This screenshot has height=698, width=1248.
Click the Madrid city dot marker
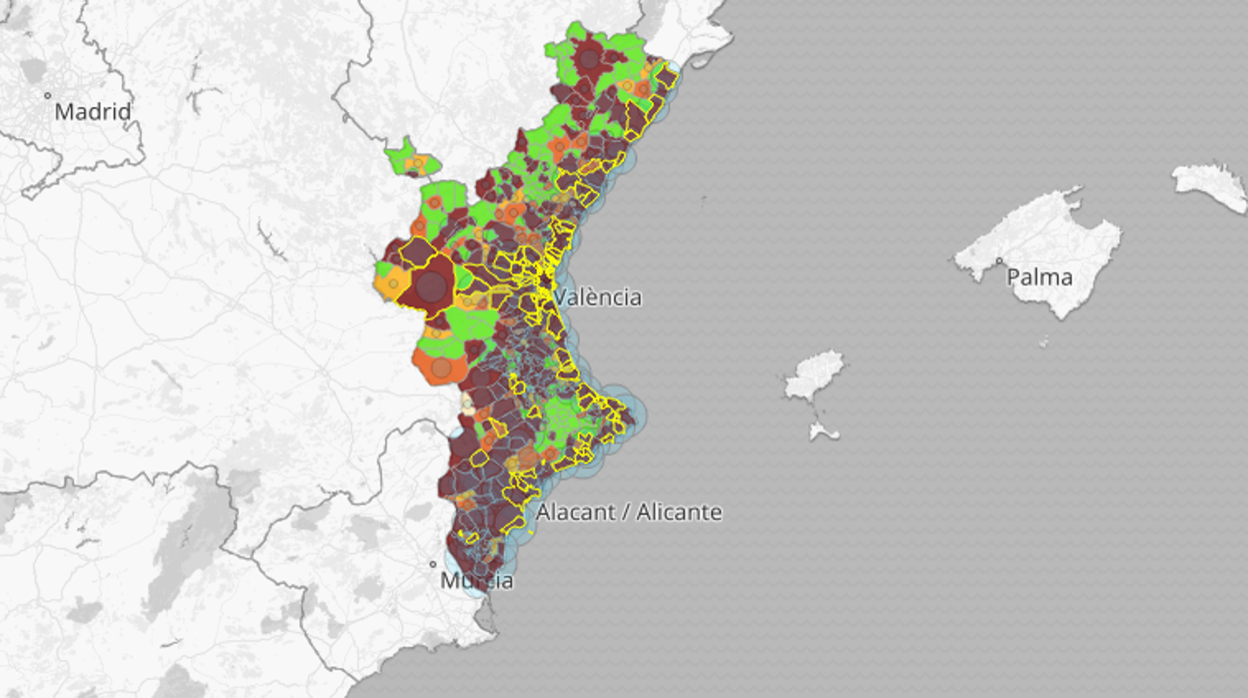tap(47, 96)
